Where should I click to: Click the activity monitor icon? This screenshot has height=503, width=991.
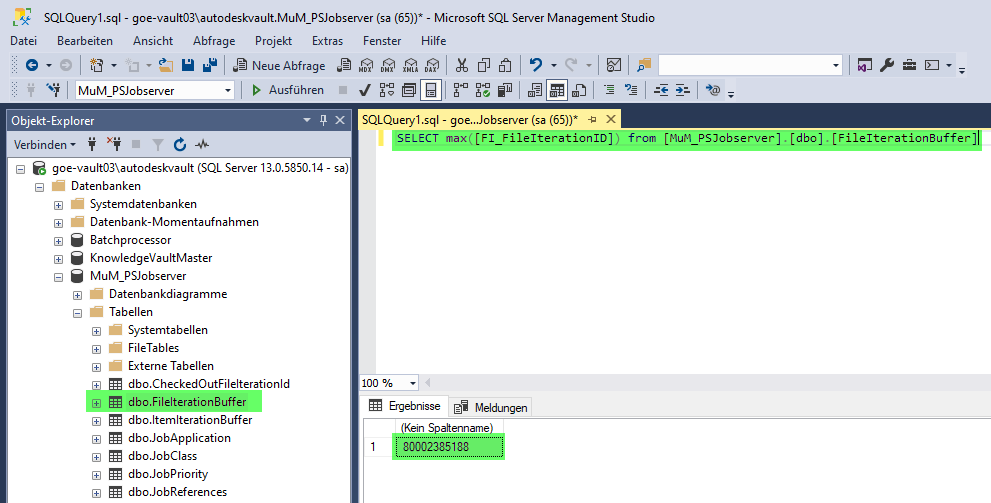coord(614,65)
